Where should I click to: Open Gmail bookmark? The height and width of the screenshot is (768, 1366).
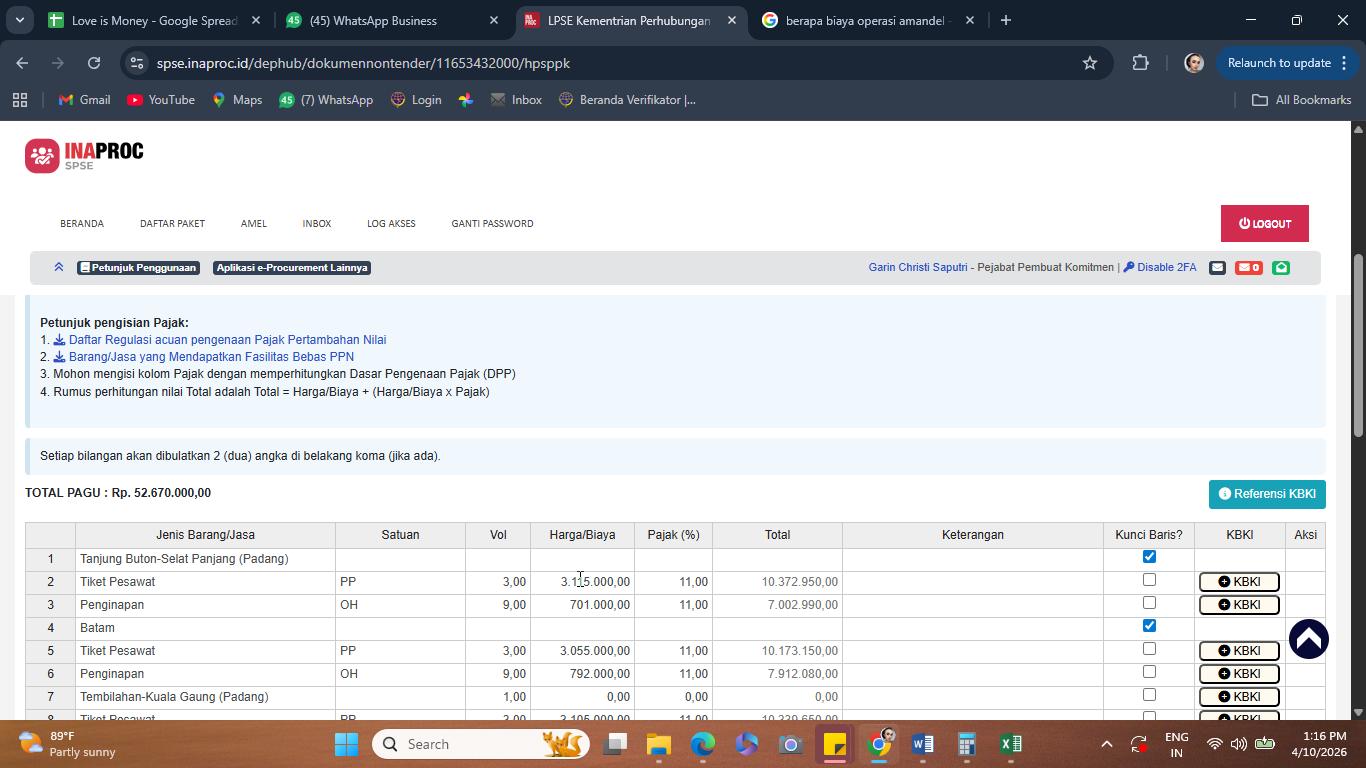(x=85, y=100)
